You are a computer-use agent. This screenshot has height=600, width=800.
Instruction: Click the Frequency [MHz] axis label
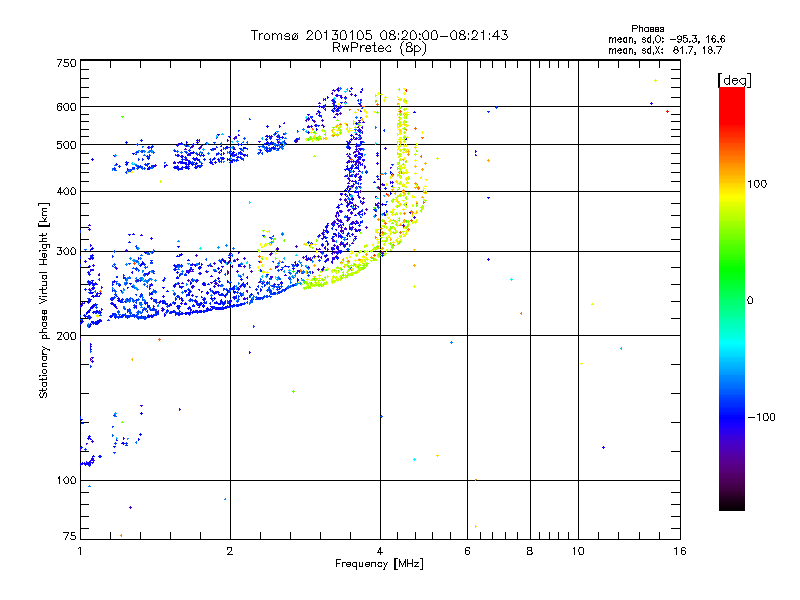click(379, 564)
